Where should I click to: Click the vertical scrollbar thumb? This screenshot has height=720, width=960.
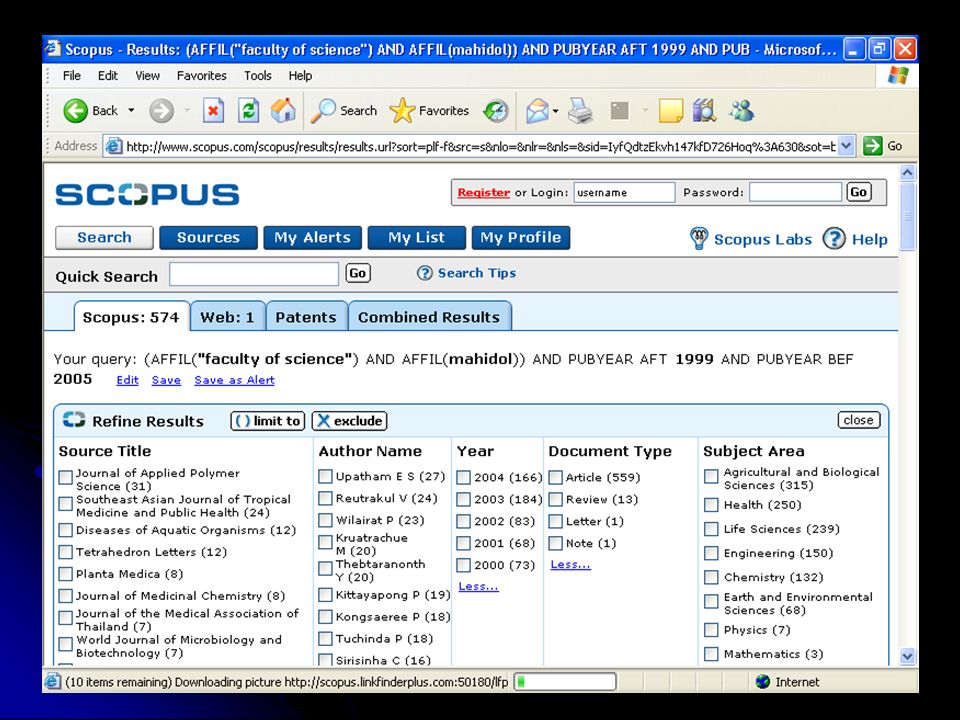[x=907, y=216]
